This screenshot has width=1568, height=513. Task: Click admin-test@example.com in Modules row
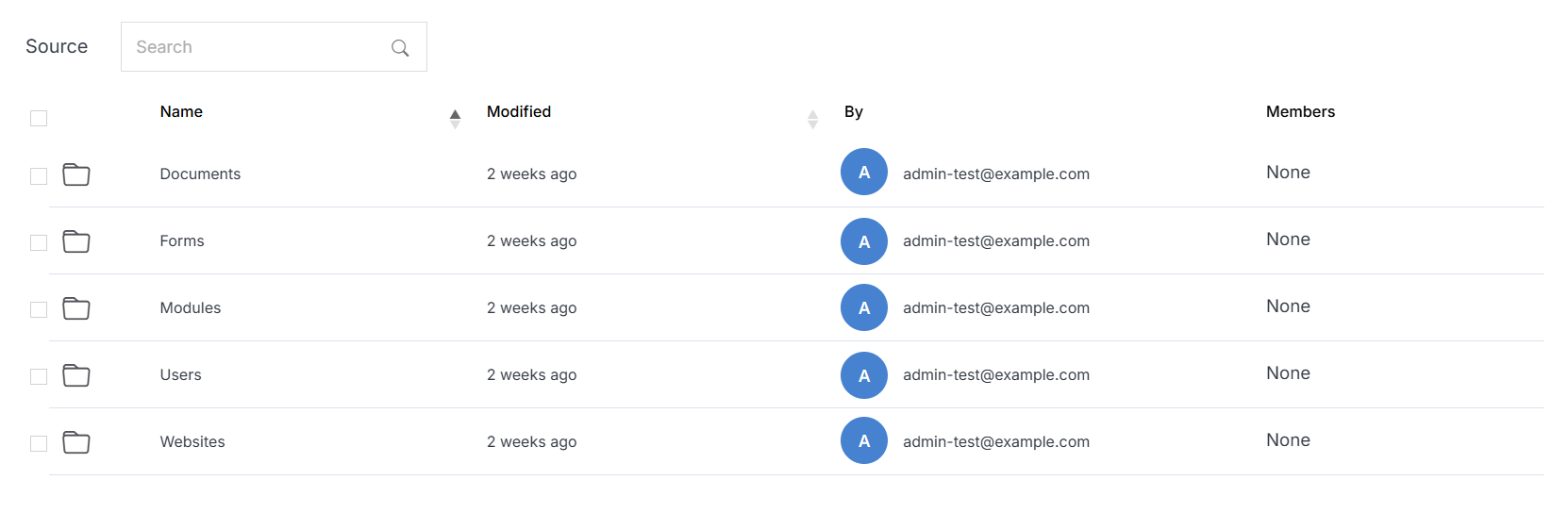click(996, 307)
